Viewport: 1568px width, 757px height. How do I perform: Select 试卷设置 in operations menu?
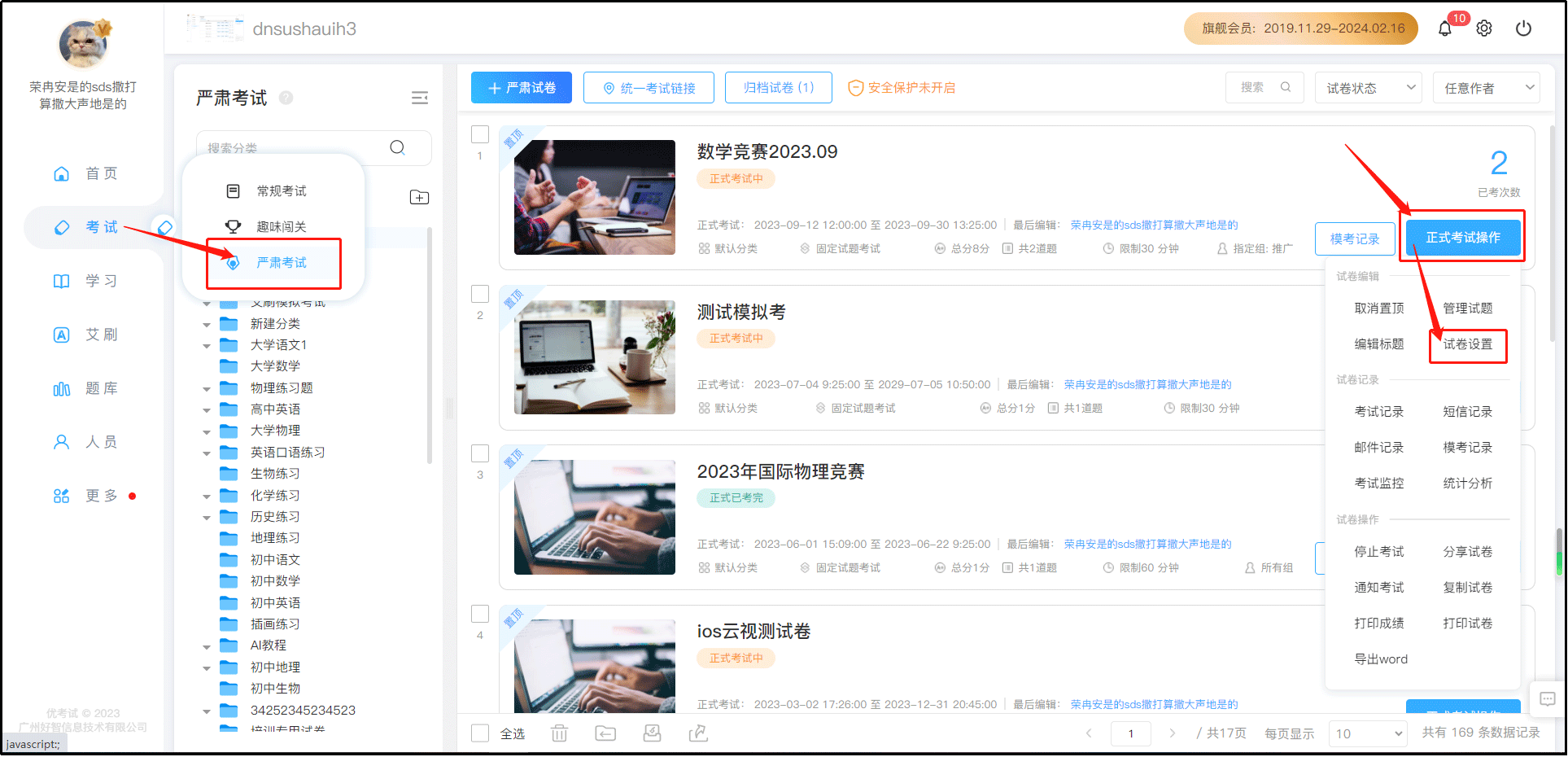(x=1468, y=344)
